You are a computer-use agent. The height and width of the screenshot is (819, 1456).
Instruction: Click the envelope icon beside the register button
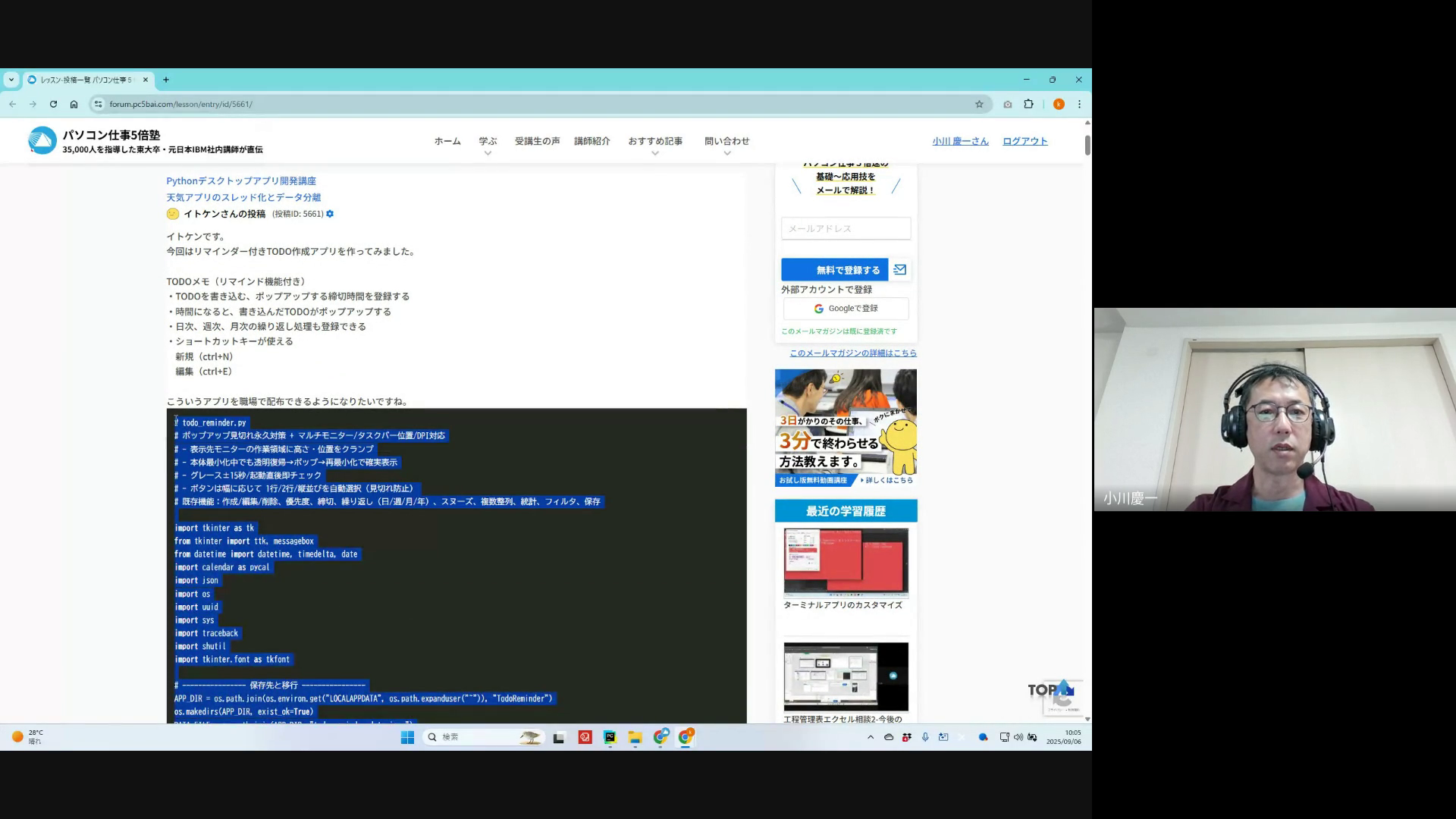click(899, 269)
